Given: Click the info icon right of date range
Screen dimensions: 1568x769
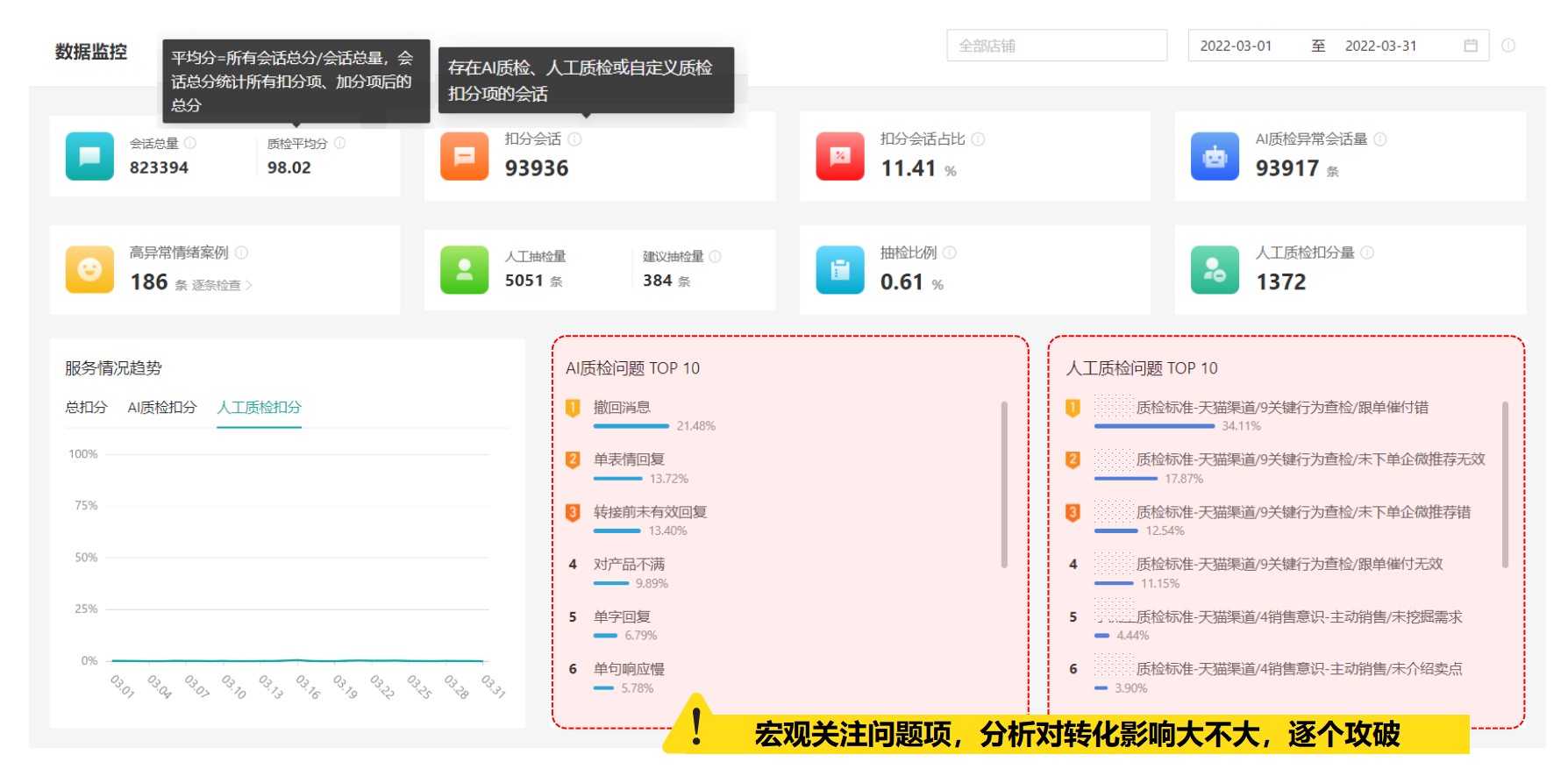Looking at the screenshot, I should (x=1508, y=46).
